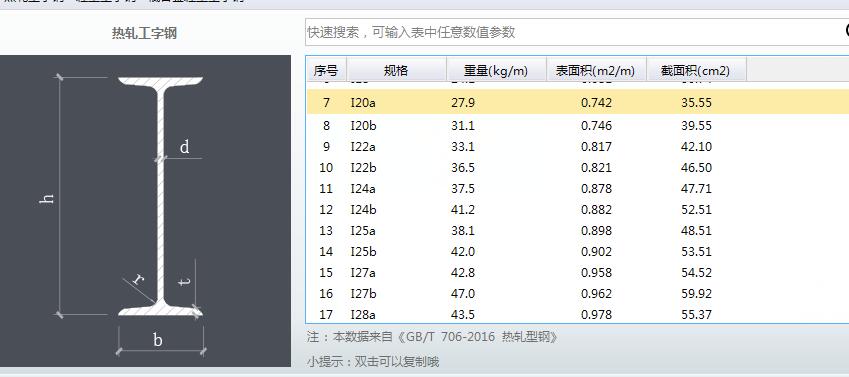The image size is (849, 377).
Task: Select the I24a specification cell
Action: 363,188
